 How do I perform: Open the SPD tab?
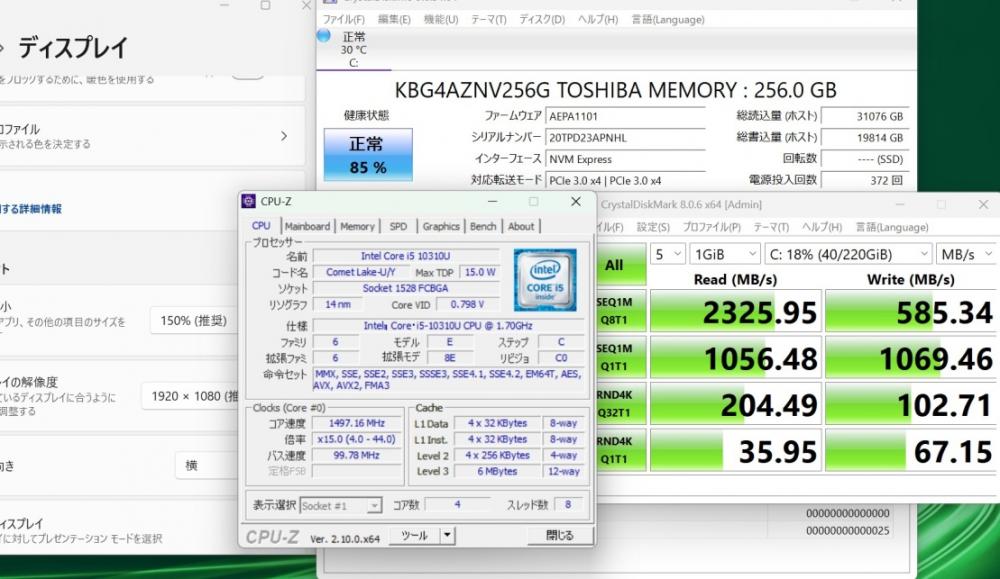tap(398, 226)
